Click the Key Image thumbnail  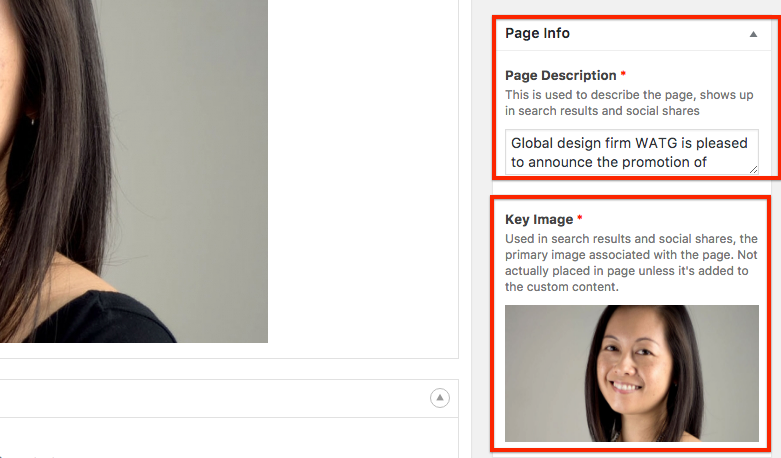[x=631, y=373]
